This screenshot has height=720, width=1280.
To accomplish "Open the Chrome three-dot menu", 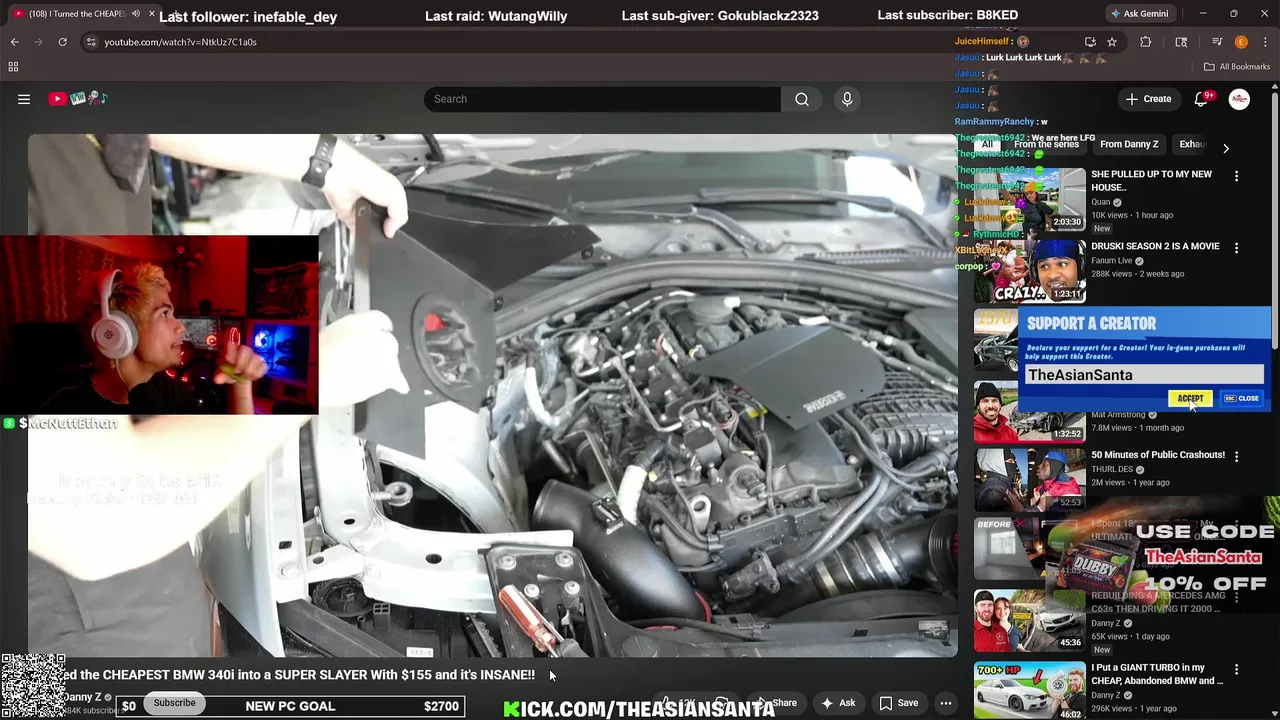I will pyautogui.click(x=1265, y=42).
